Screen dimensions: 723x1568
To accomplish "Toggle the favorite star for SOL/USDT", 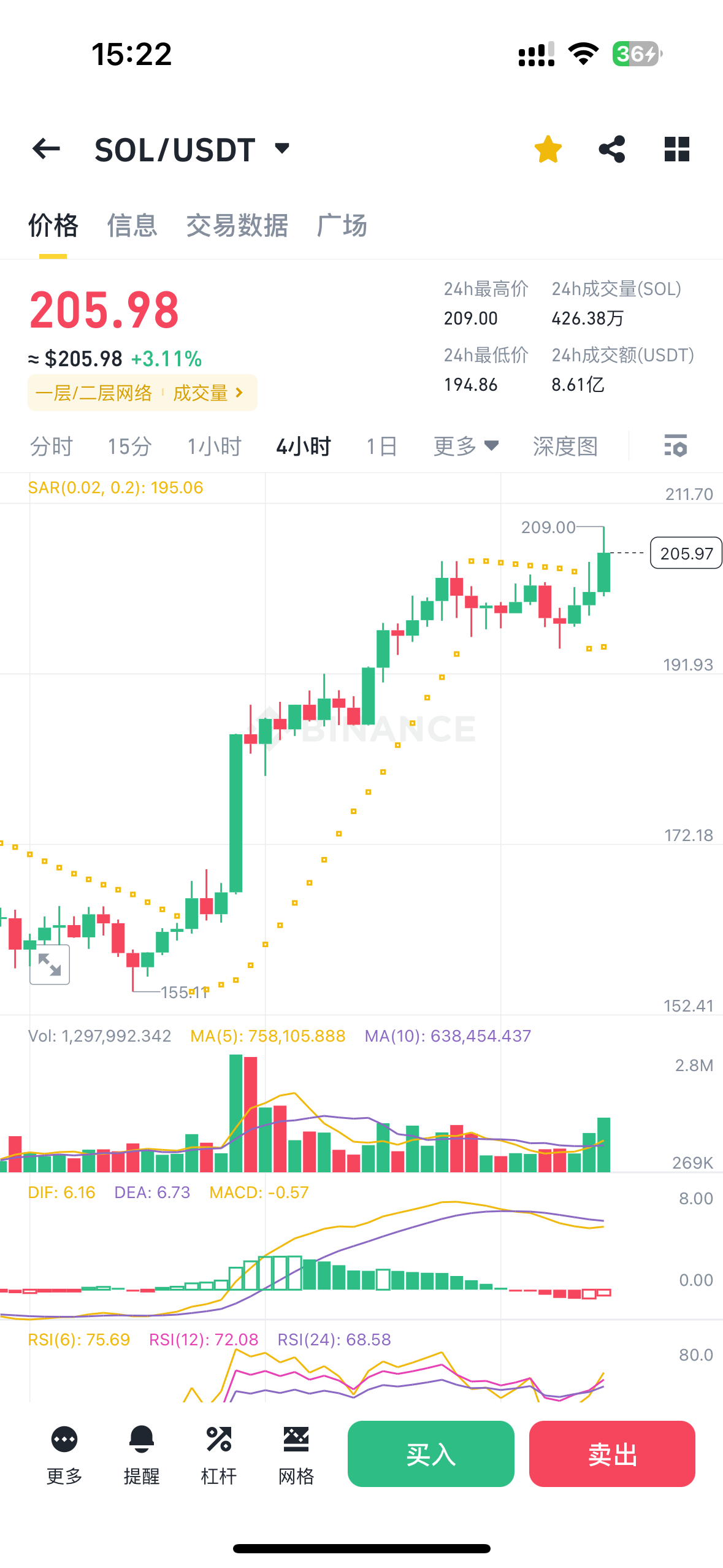I will 548,149.
